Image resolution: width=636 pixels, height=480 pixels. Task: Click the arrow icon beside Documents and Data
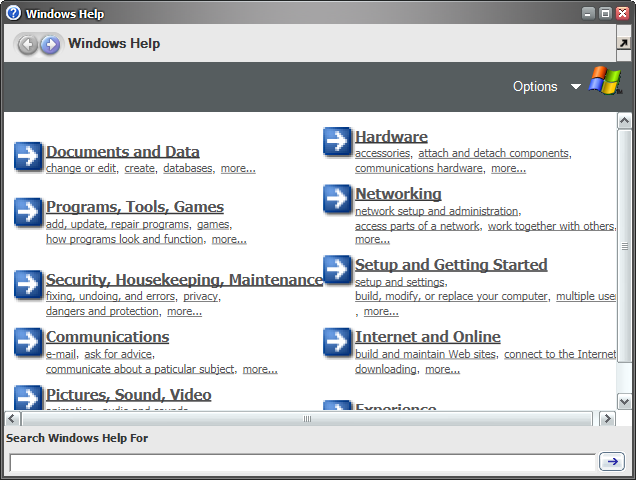(28, 157)
